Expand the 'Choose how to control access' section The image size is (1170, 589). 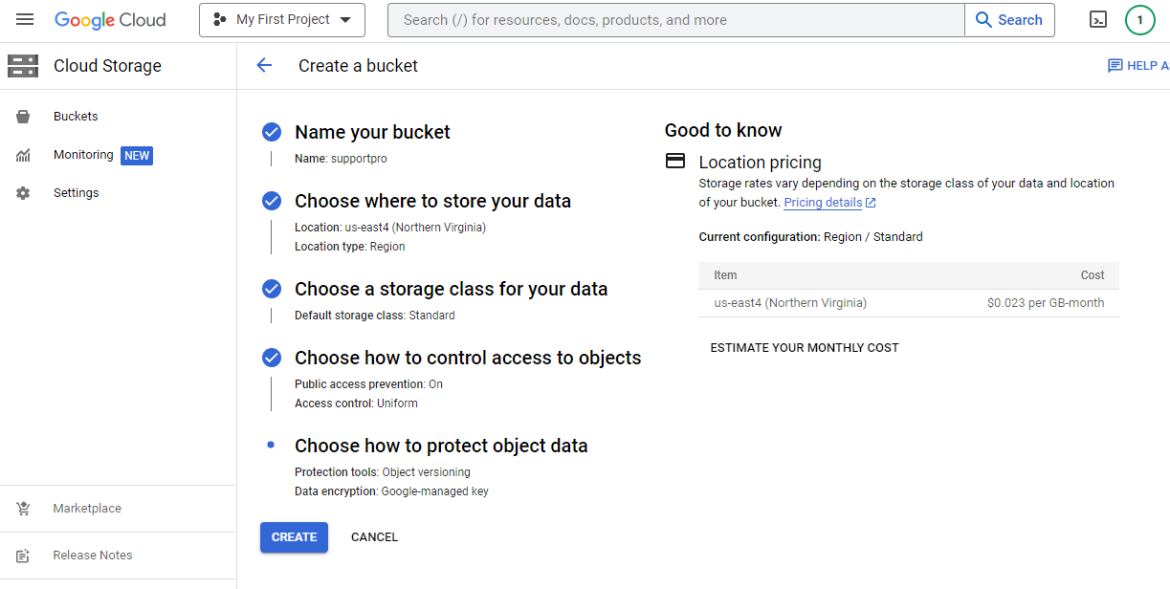pos(468,357)
